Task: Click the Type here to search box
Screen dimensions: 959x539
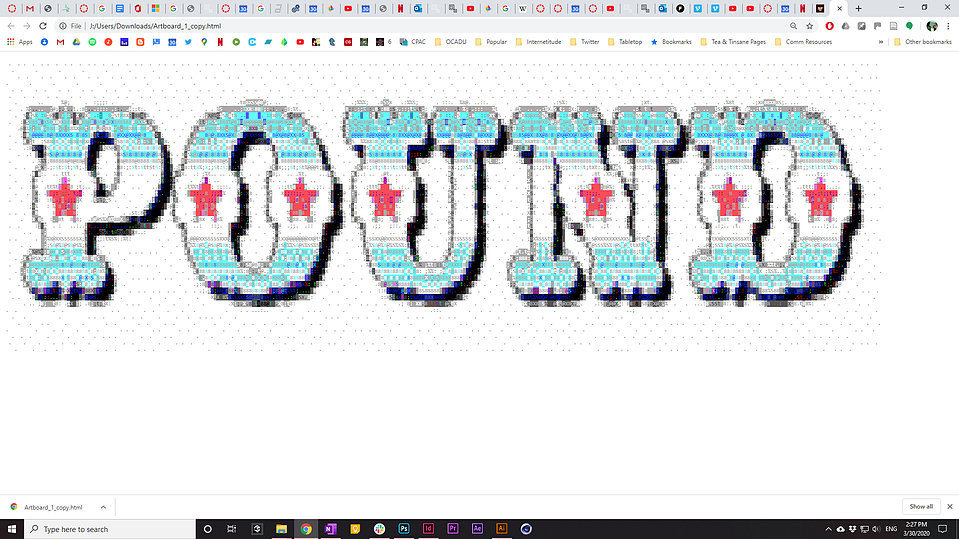Action: click(110, 529)
